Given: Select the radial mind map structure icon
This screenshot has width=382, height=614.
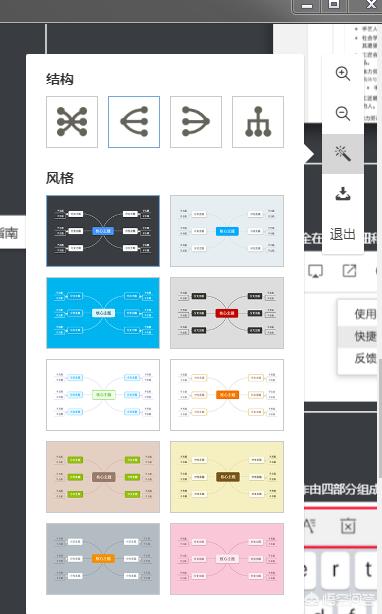Looking at the screenshot, I should 72,122.
